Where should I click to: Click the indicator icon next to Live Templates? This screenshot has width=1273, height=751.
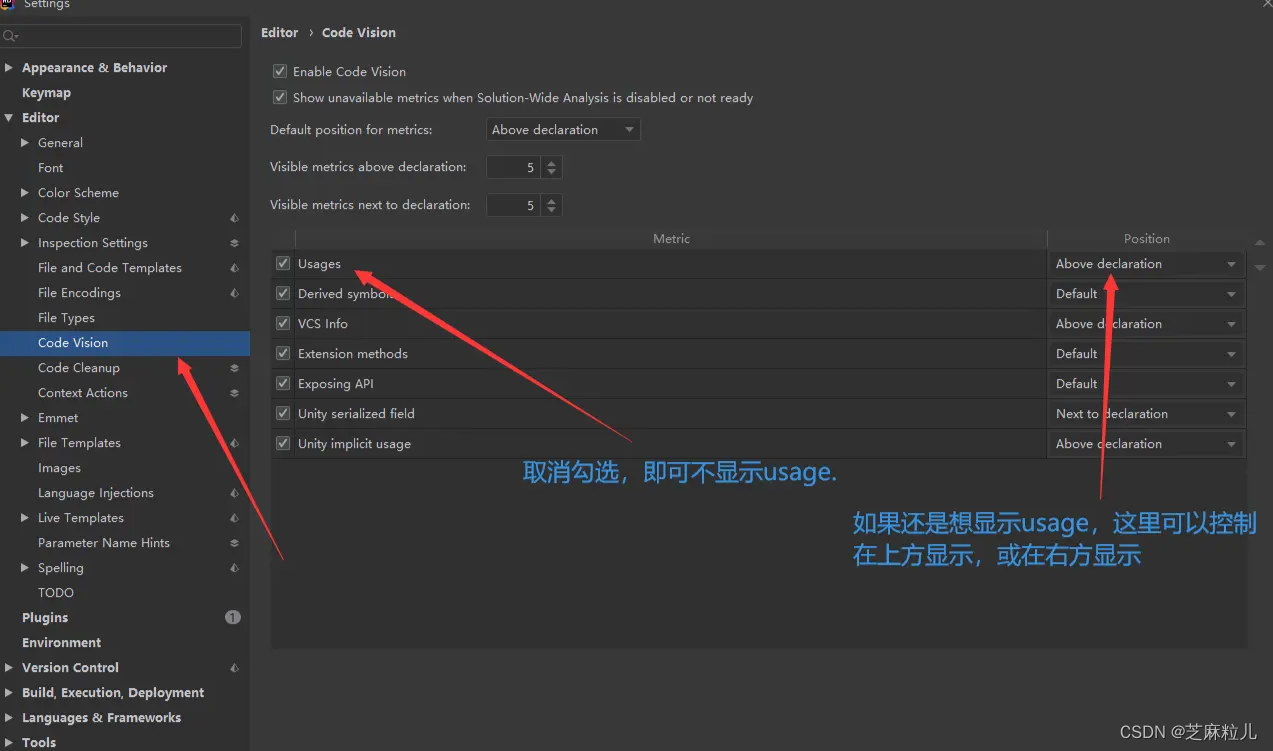coord(233,517)
